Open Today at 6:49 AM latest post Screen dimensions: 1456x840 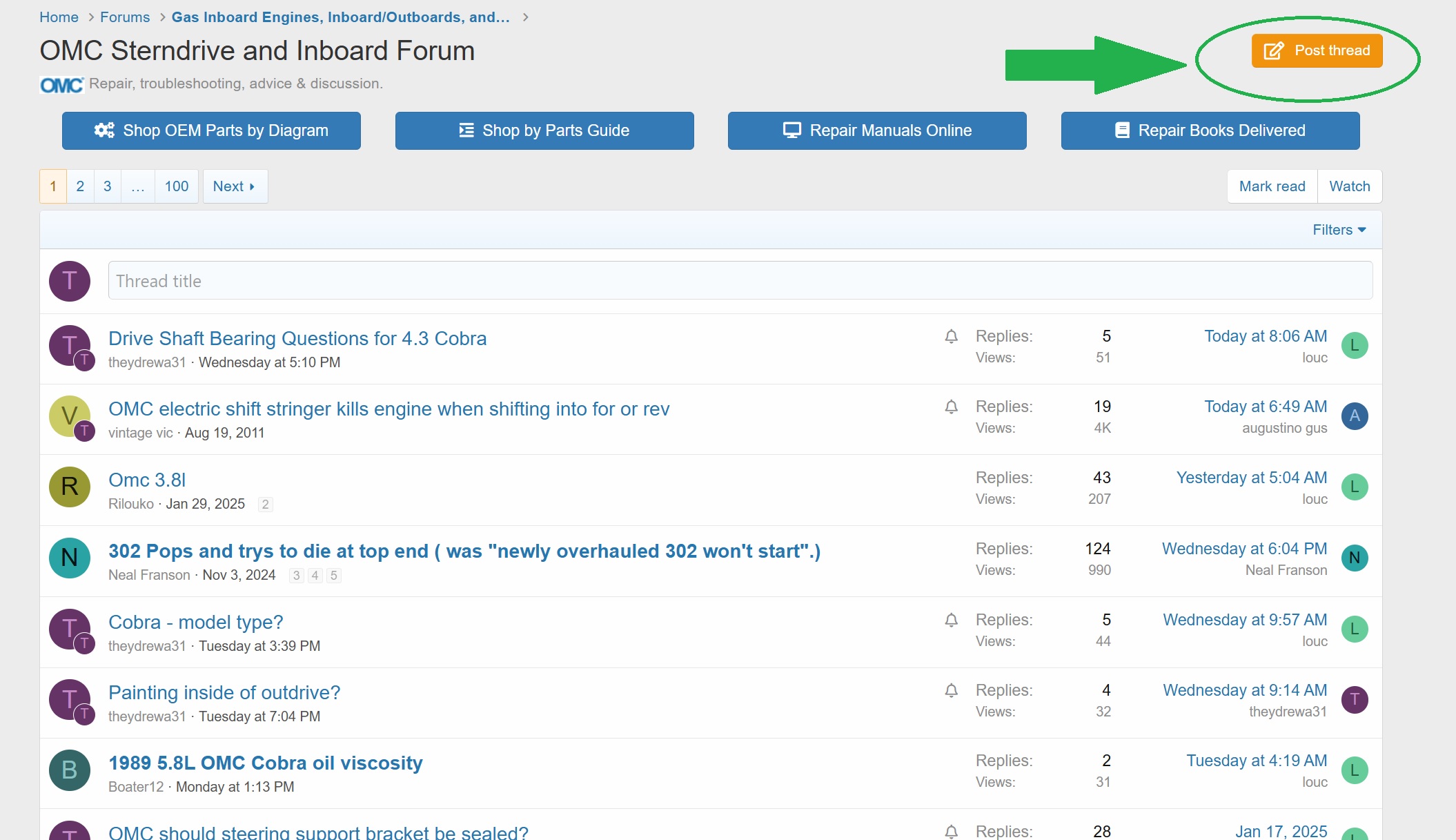pos(1266,407)
